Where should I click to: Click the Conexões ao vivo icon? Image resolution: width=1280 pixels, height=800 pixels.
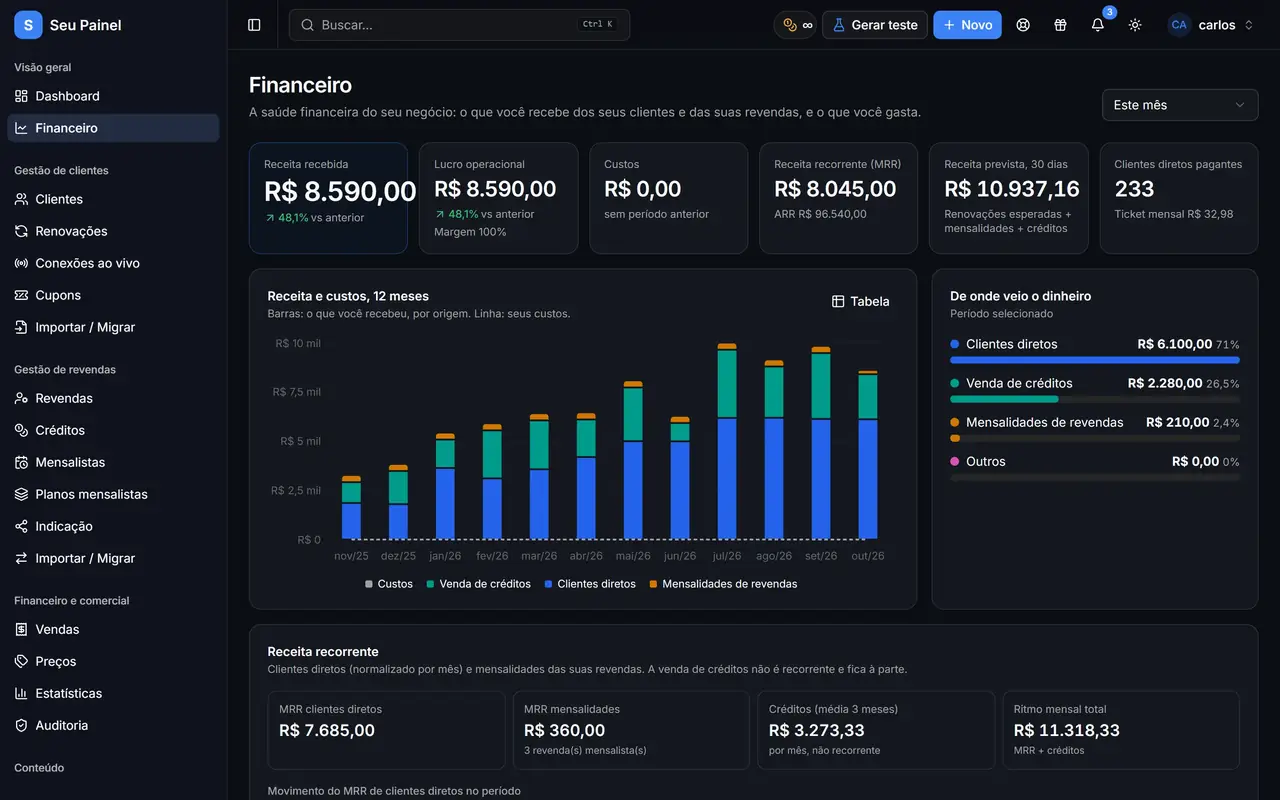point(21,263)
